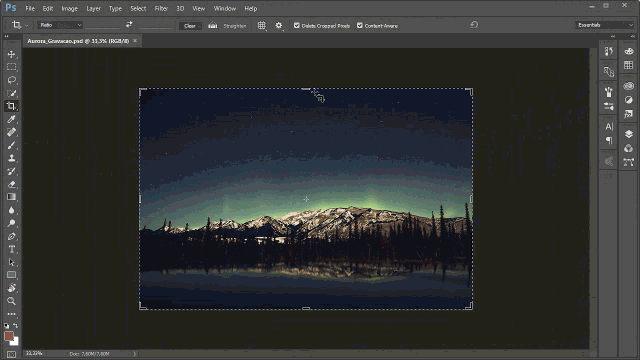Image resolution: width=640 pixels, height=360 pixels.
Task: Select the Brush tool
Action: [x=11, y=145]
